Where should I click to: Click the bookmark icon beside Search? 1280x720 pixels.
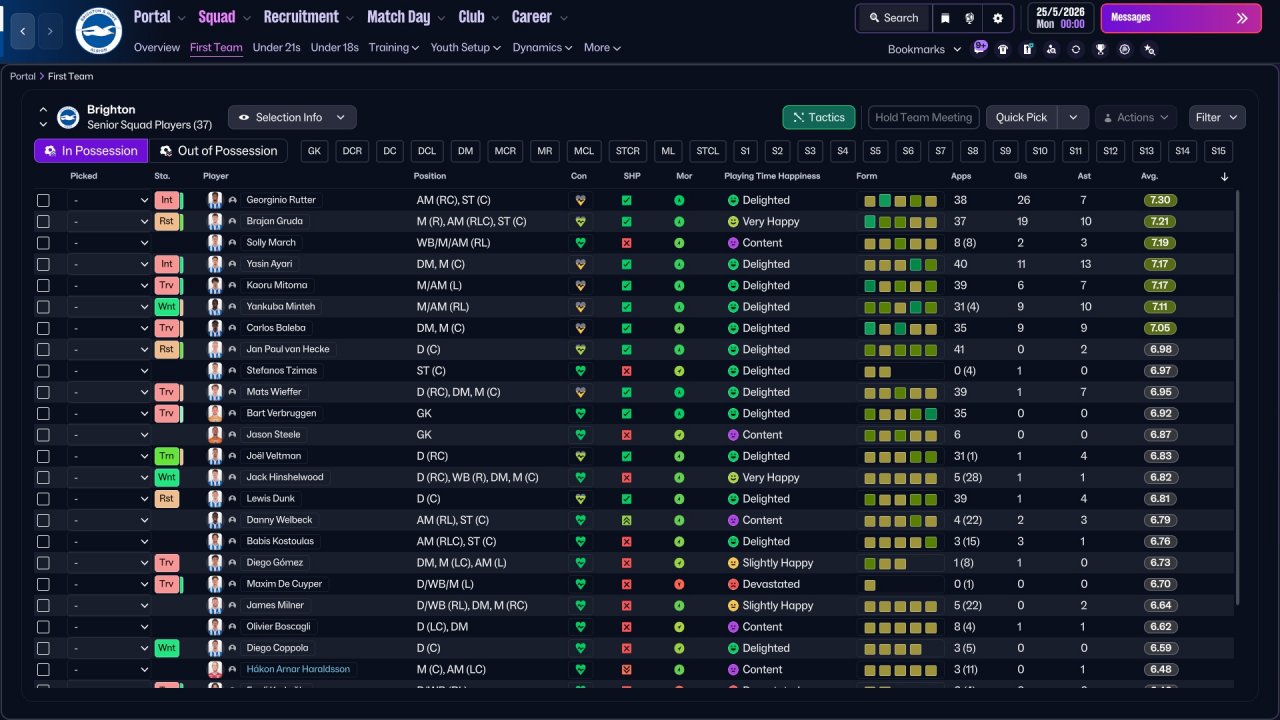point(945,18)
